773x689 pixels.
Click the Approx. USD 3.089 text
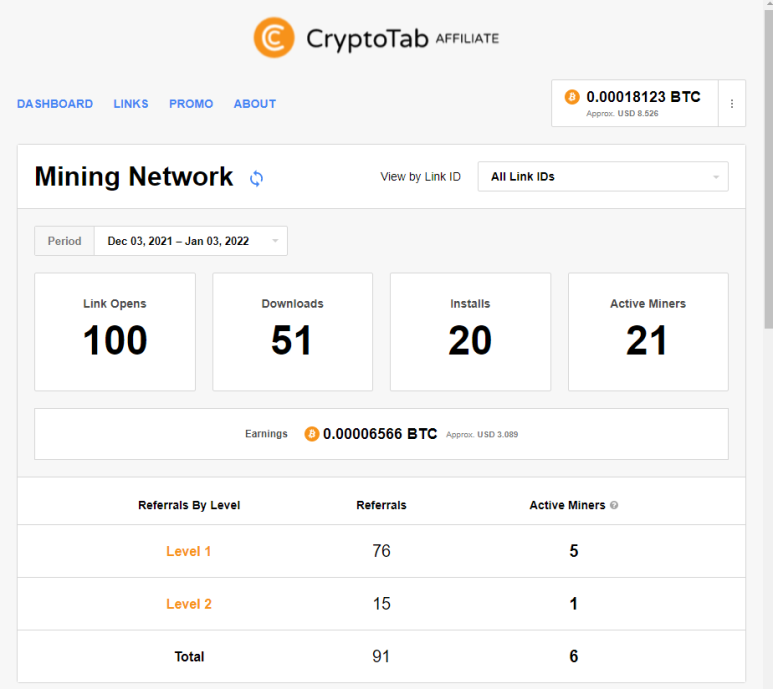[x=482, y=434]
